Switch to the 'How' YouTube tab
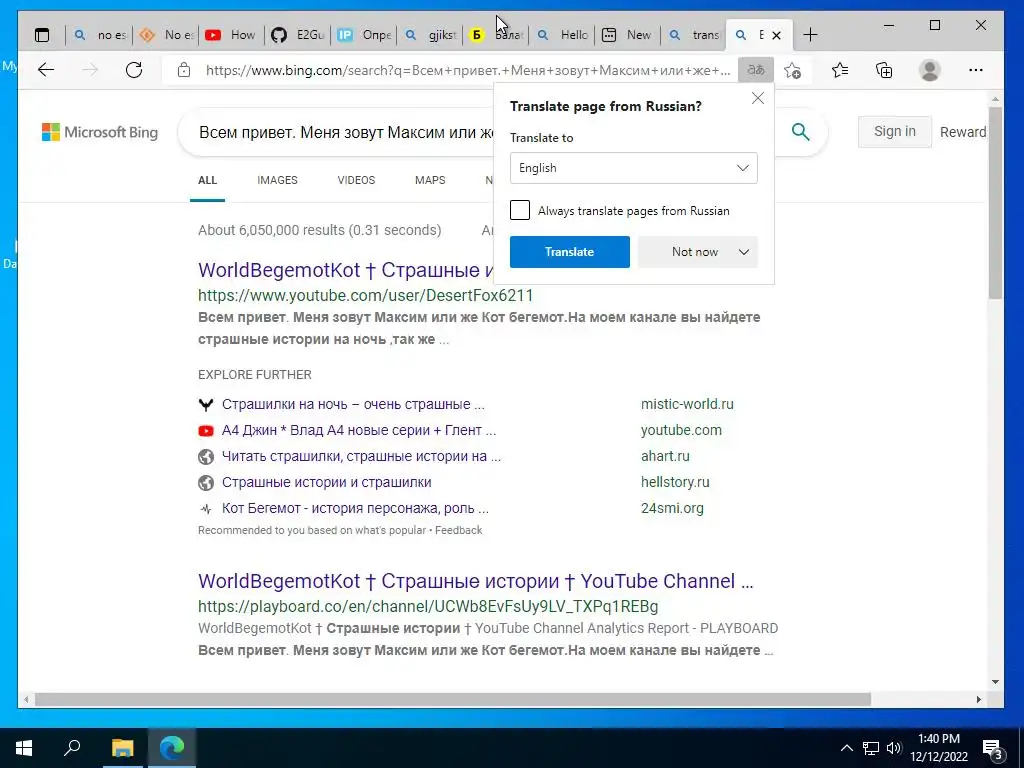 point(231,35)
